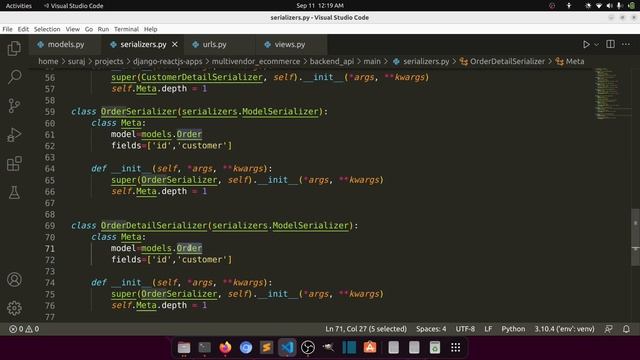Open the Extensions view
The image size is (640, 360).
pyautogui.click(x=14, y=164)
